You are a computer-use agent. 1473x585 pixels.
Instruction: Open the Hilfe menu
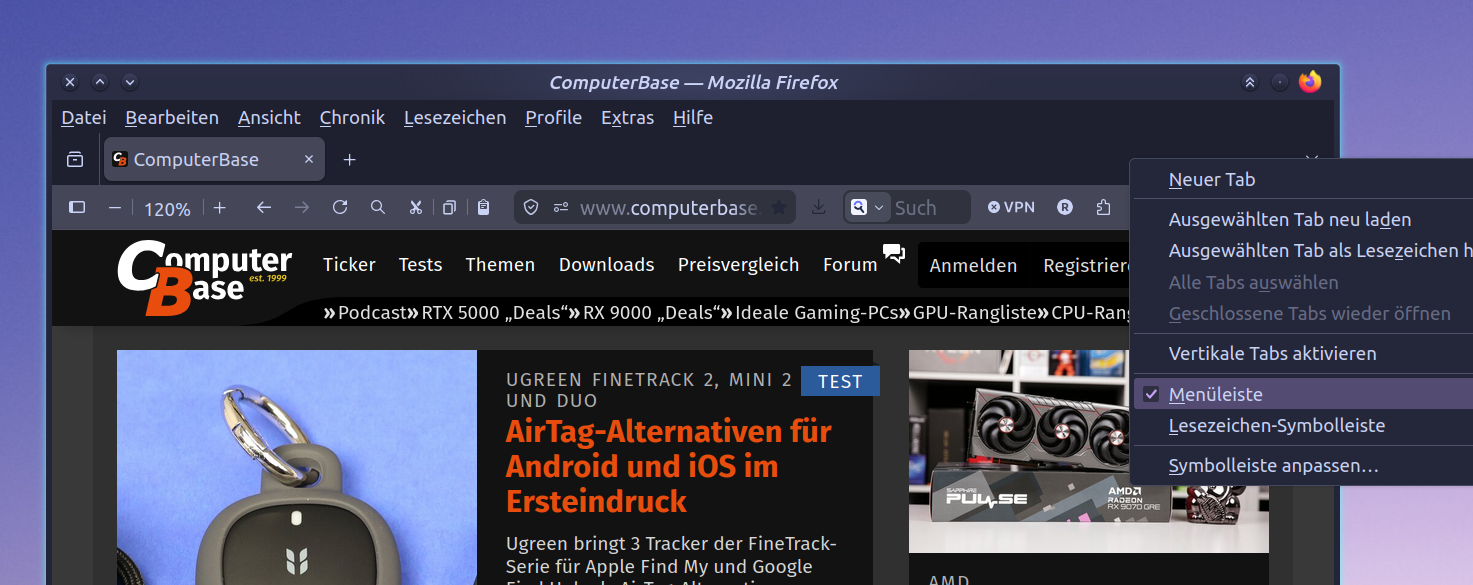pyautogui.click(x=693, y=118)
